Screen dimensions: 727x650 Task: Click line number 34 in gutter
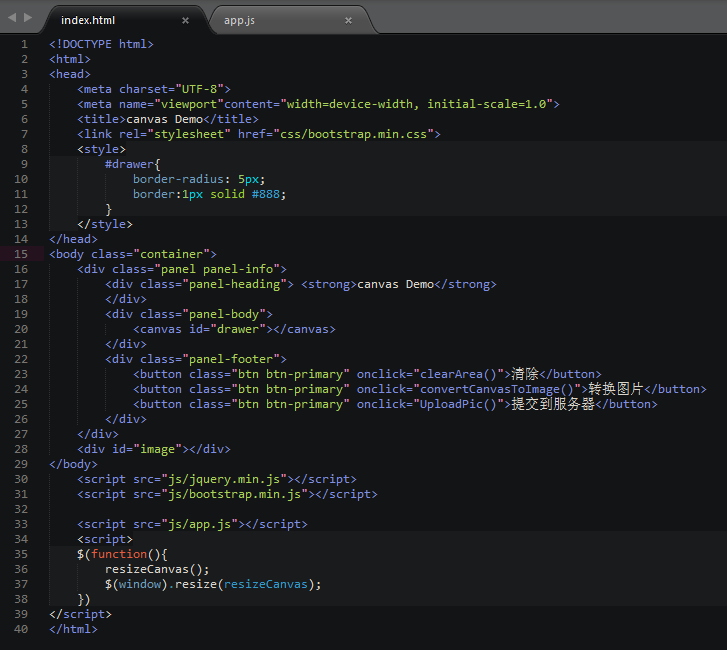coord(21,539)
